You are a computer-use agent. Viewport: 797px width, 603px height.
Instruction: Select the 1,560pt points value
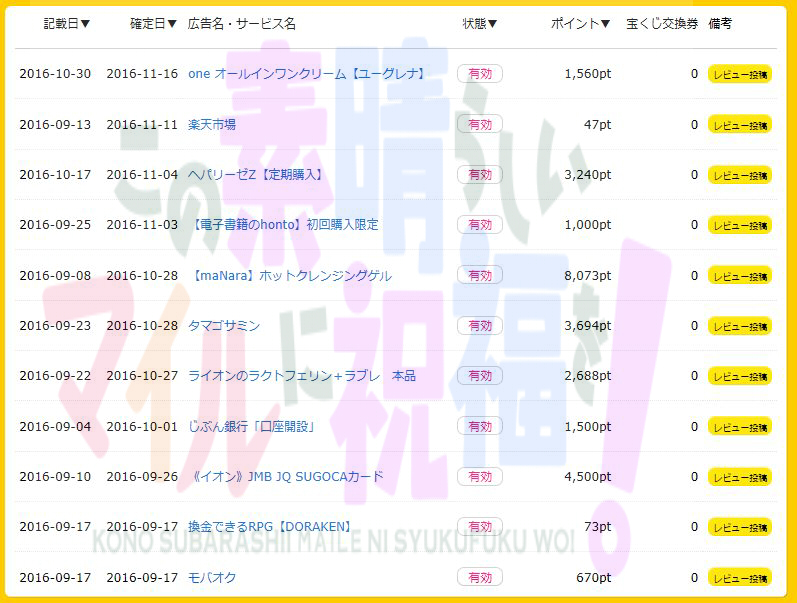[588, 74]
